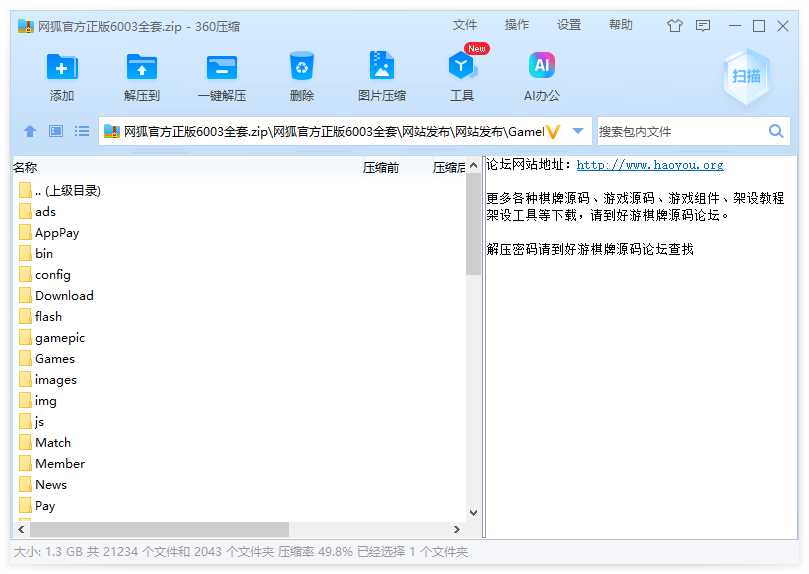Open the AI Office (AI办公) icon

[542, 65]
